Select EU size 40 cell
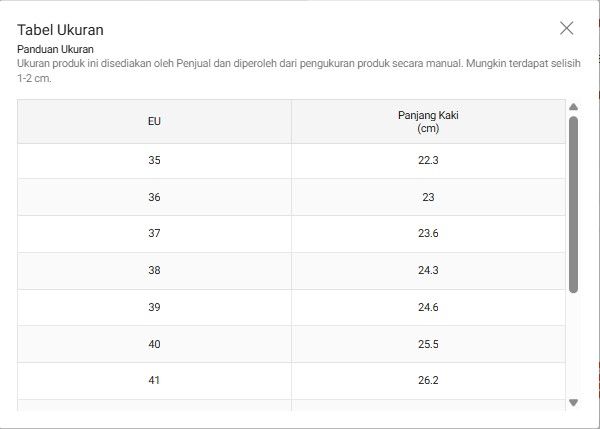 [x=154, y=344]
